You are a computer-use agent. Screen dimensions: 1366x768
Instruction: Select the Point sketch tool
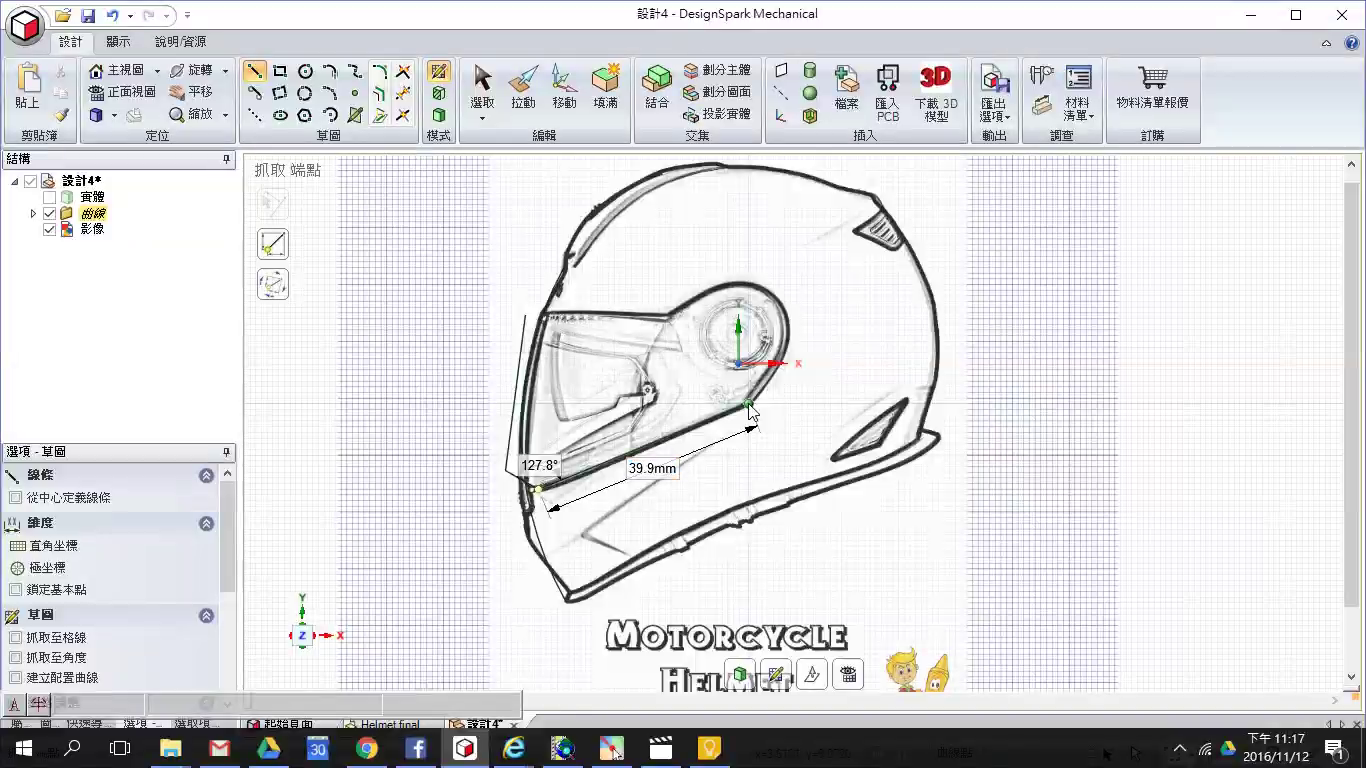tap(354, 93)
